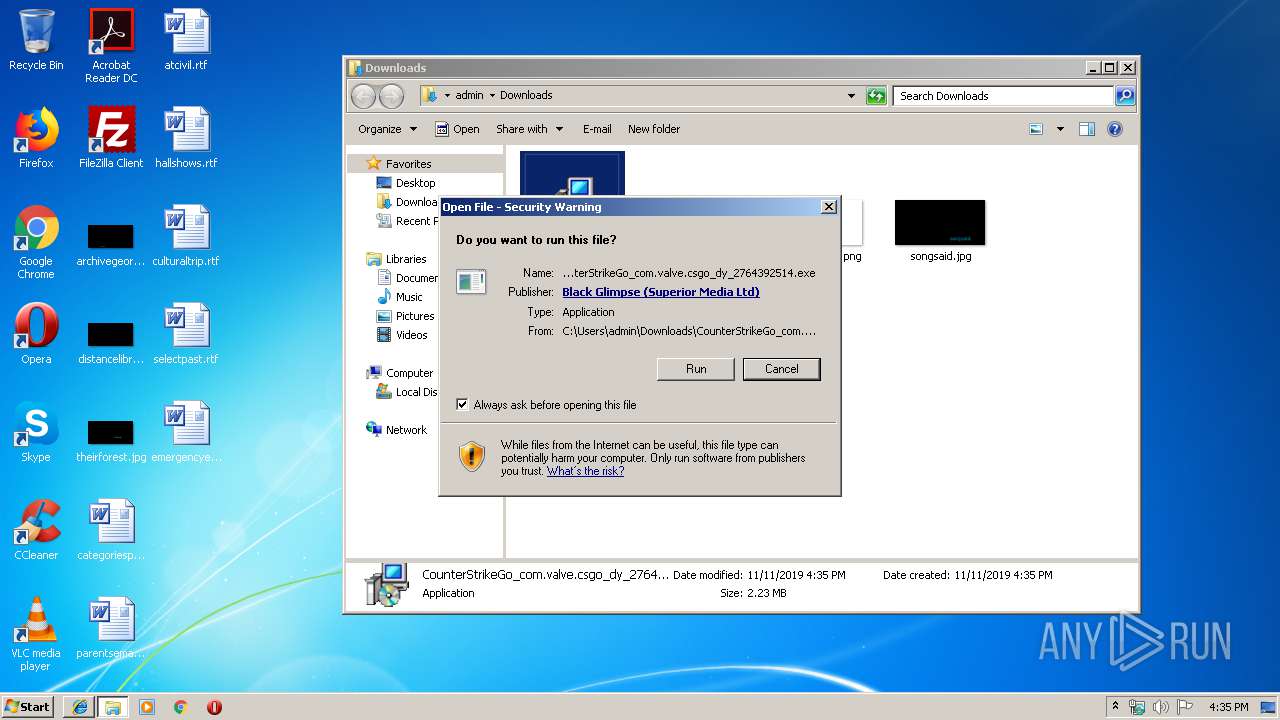Click the Downloads breadcrumb in address bar

click(526, 96)
